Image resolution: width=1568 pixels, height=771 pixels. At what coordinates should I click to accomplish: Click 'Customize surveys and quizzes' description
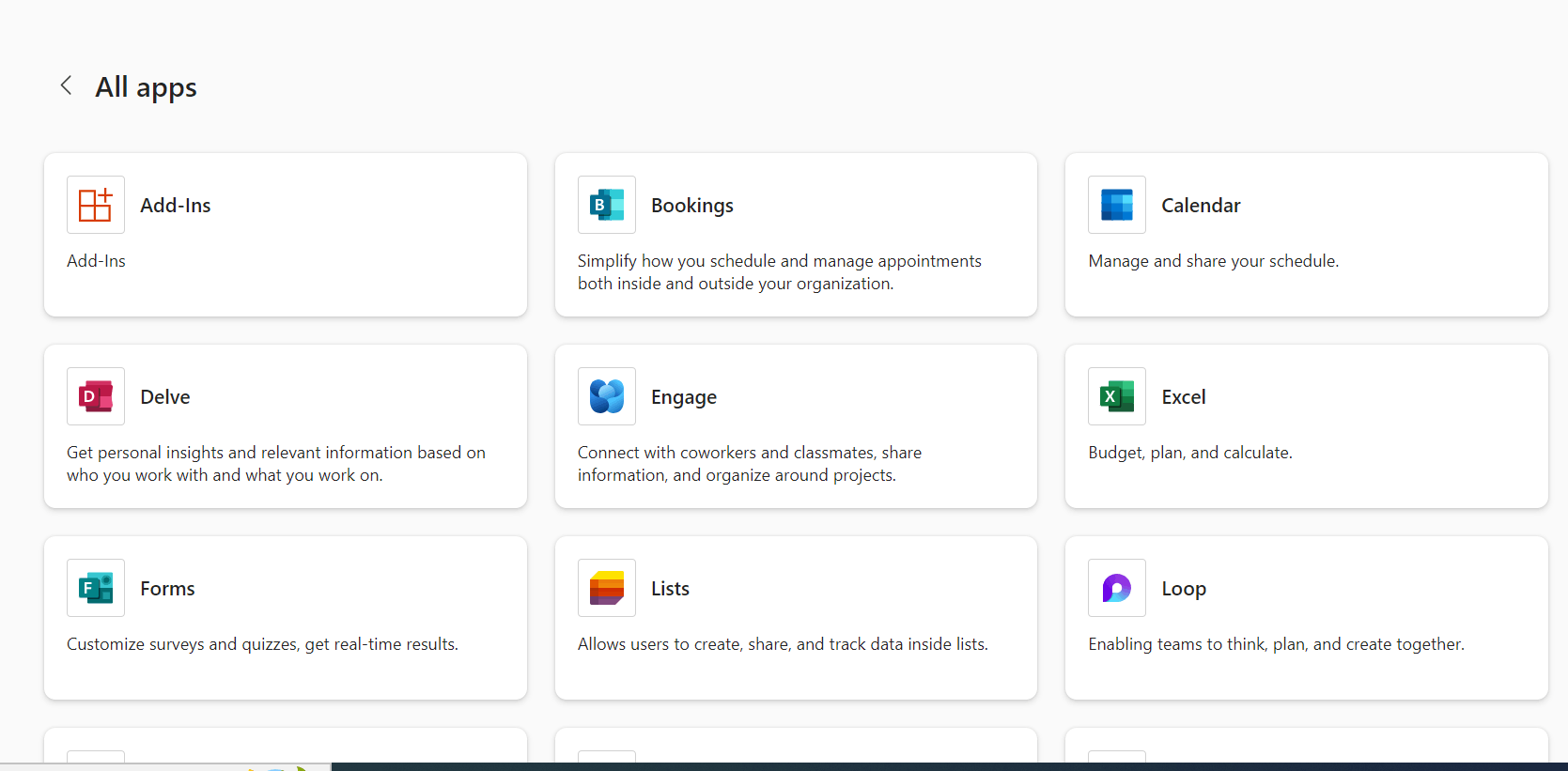coord(262,644)
